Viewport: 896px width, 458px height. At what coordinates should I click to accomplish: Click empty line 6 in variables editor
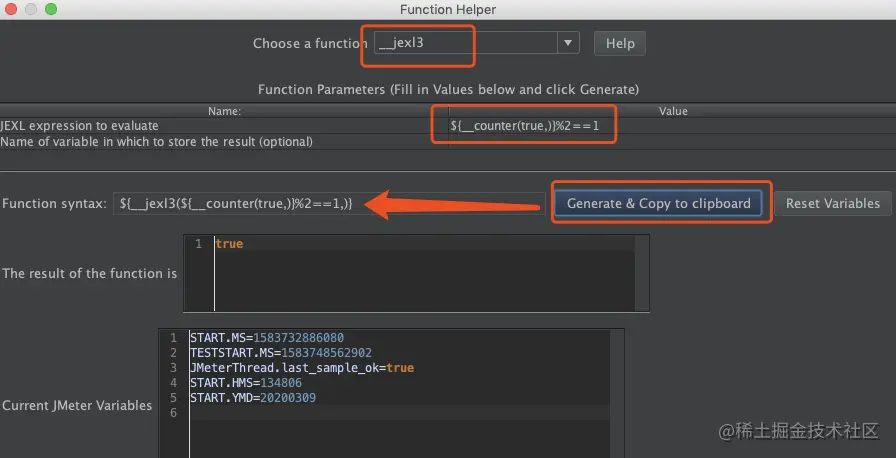pyautogui.click(x=399, y=412)
